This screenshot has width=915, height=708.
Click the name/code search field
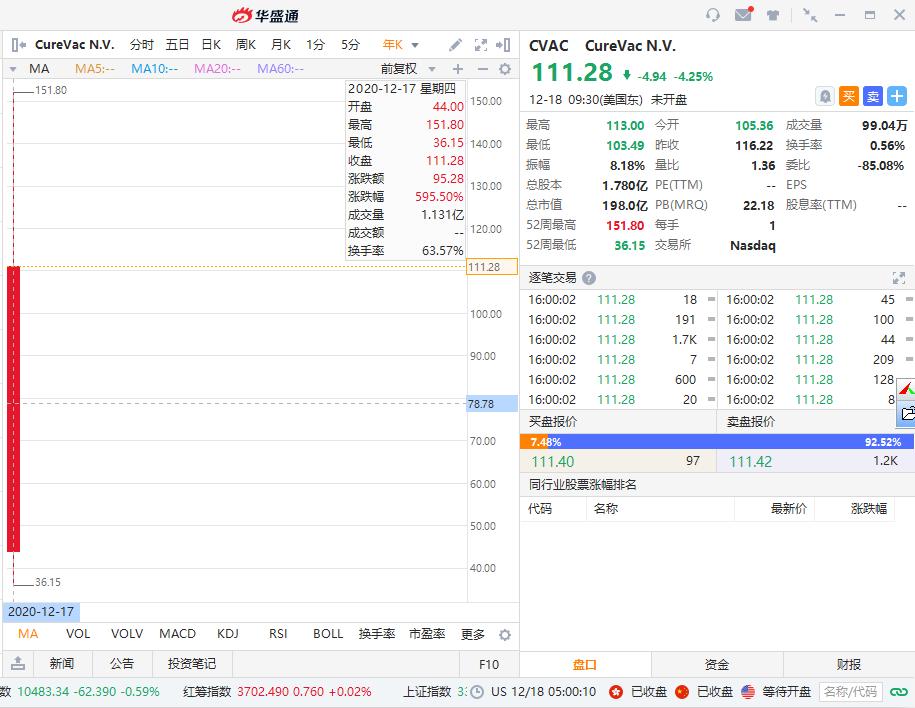coord(850,692)
